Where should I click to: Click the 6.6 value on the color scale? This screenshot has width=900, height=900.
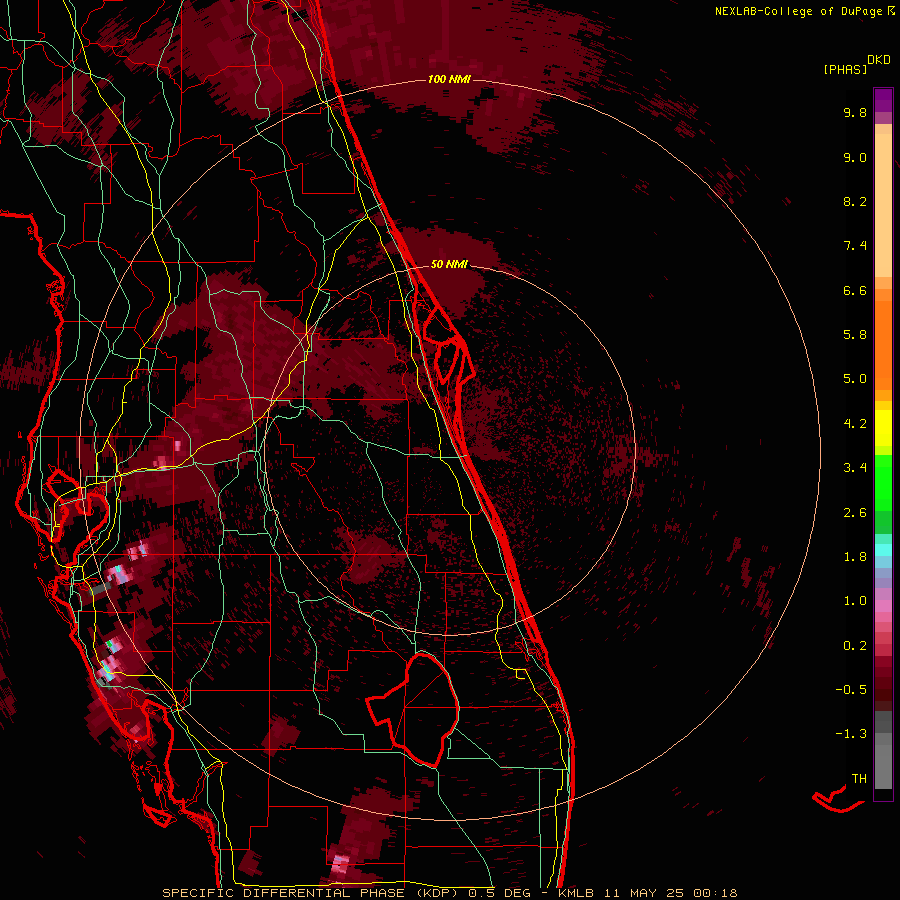click(855, 290)
